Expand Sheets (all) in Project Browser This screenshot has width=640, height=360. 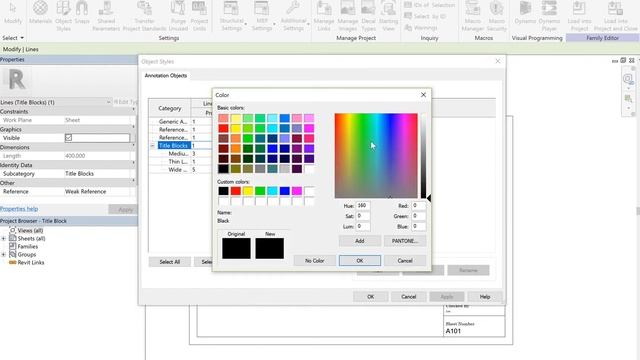click(x=3, y=238)
